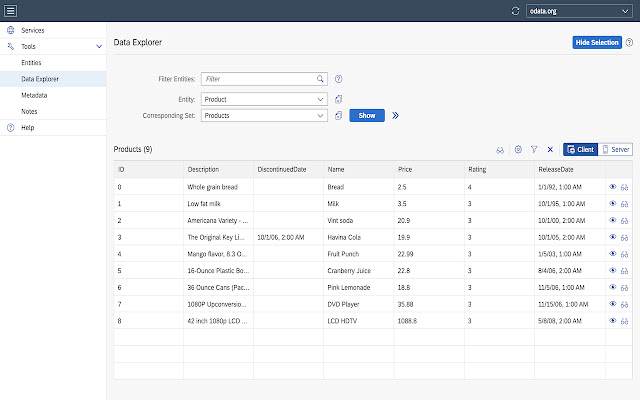Refresh the service with the reload icon
640x400 pixels.
(x=516, y=11)
